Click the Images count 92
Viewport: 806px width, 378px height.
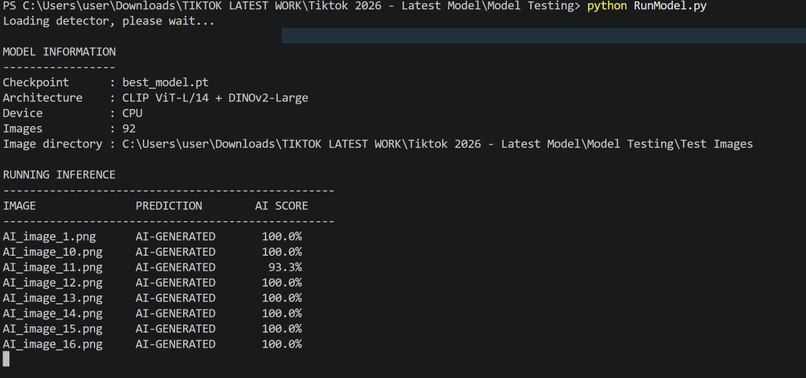(x=129, y=129)
